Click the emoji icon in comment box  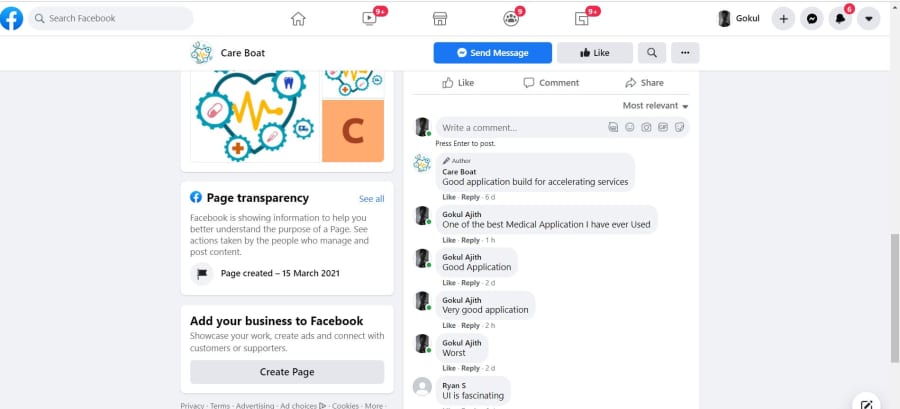(630, 127)
